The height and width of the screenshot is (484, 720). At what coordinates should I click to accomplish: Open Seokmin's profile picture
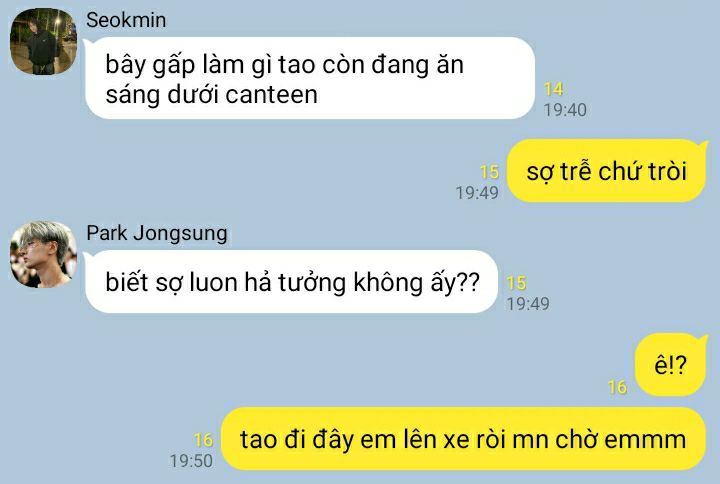pos(44,41)
